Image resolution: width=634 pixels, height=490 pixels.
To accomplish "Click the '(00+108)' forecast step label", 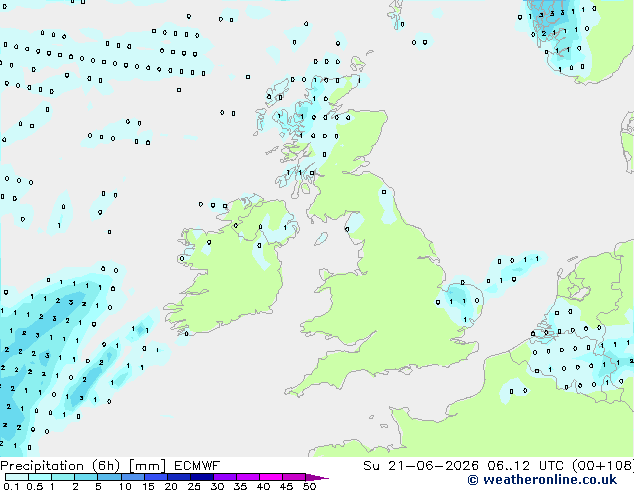I will (x=603, y=466).
